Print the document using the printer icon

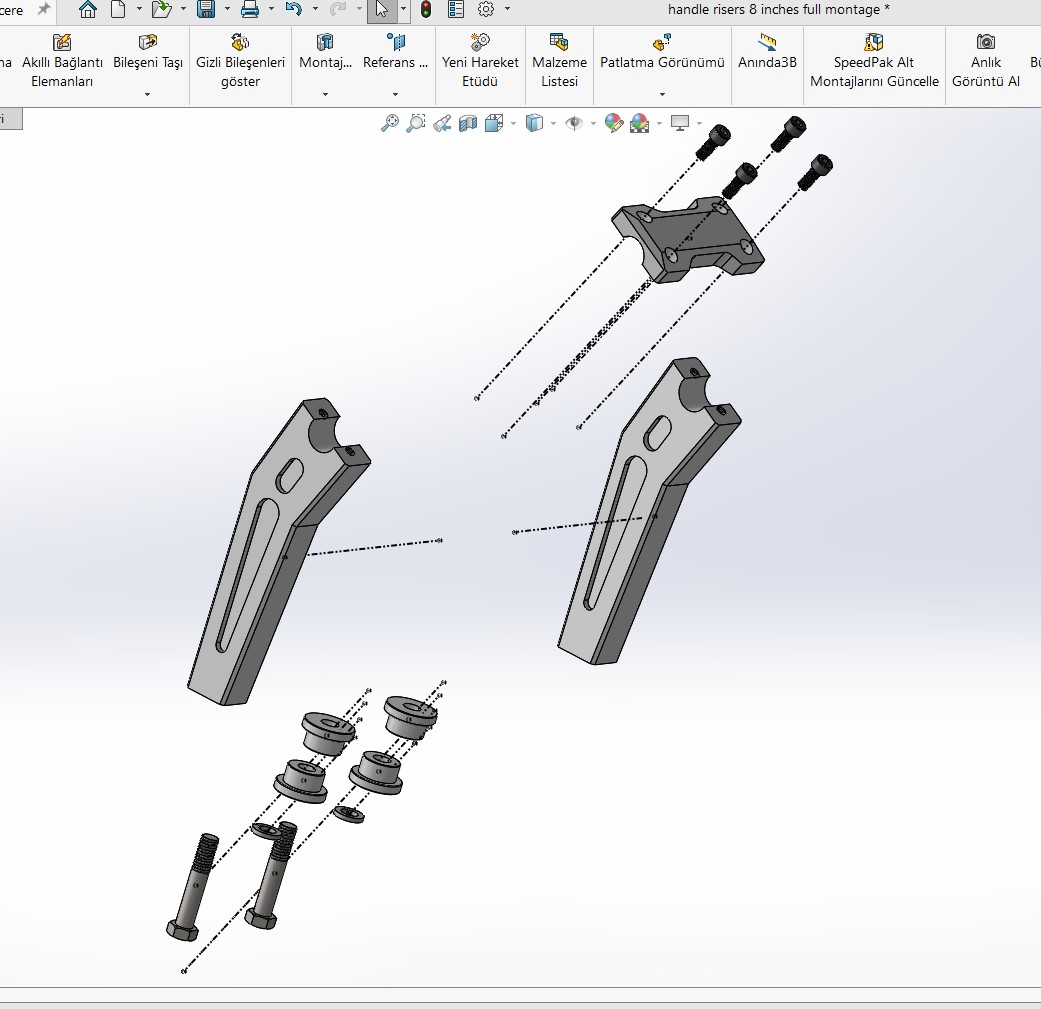click(250, 9)
